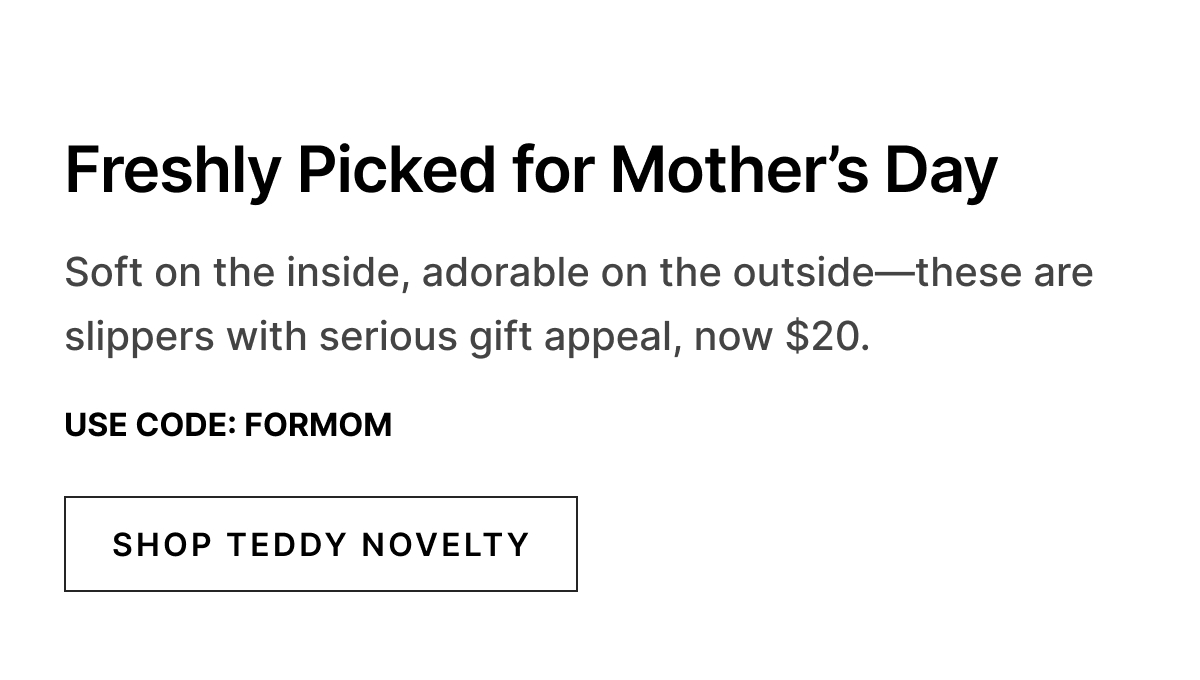
Task: Click the word Day in the heading
Action: click(941, 172)
